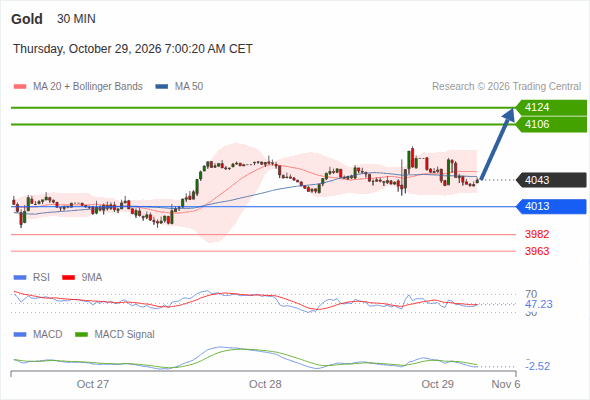Image resolution: width=590 pixels, height=400 pixels.
Task: Click the blue 4013 pivot price tag
Action: click(x=551, y=207)
